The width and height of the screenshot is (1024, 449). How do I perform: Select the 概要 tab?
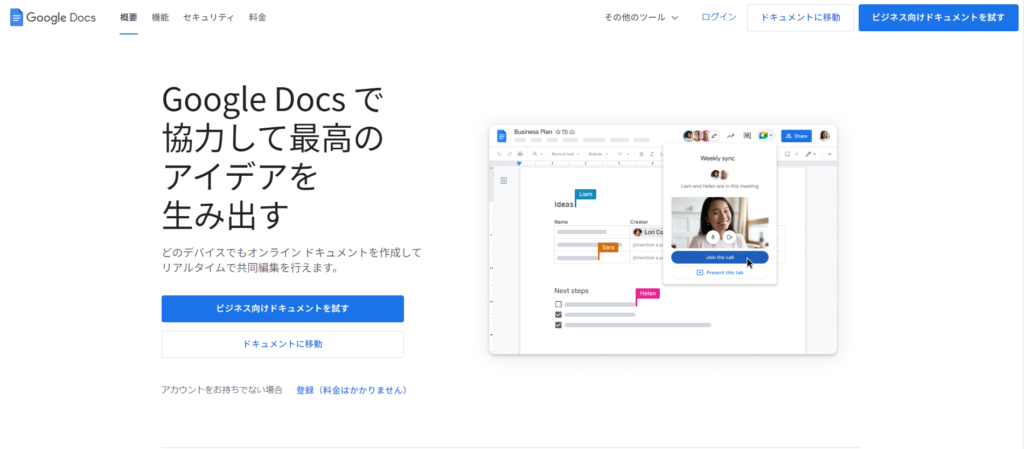pyautogui.click(x=129, y=18)
